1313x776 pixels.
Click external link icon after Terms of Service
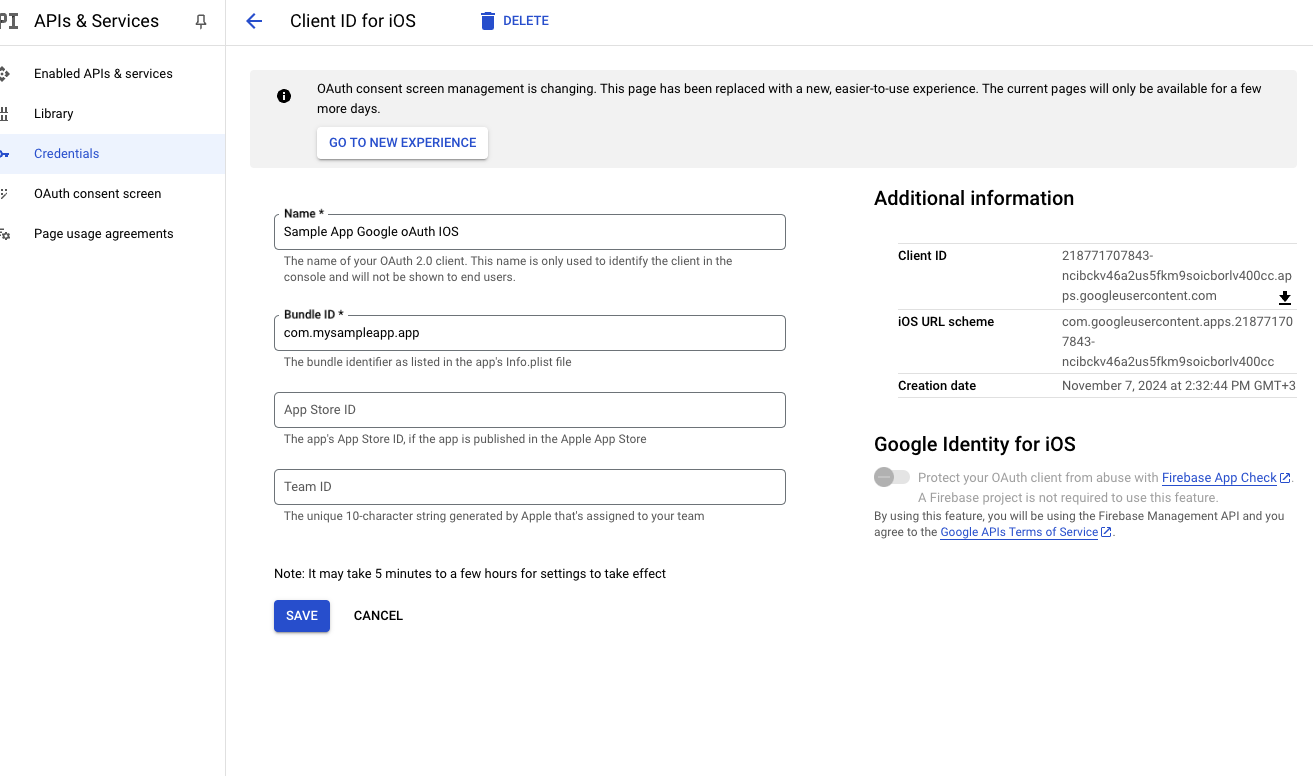1106,532
